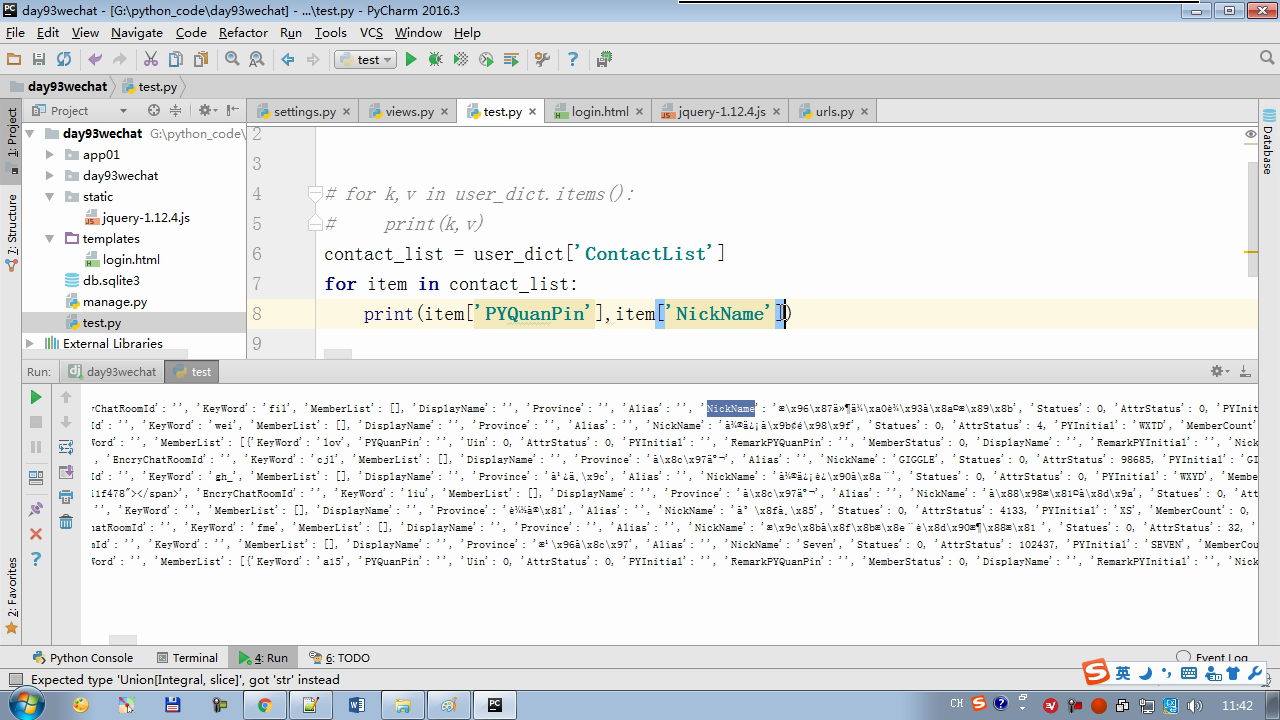Open Replace with the magnifier-A icon
The height and width of the screenshot is (720, 1280).
257,60
